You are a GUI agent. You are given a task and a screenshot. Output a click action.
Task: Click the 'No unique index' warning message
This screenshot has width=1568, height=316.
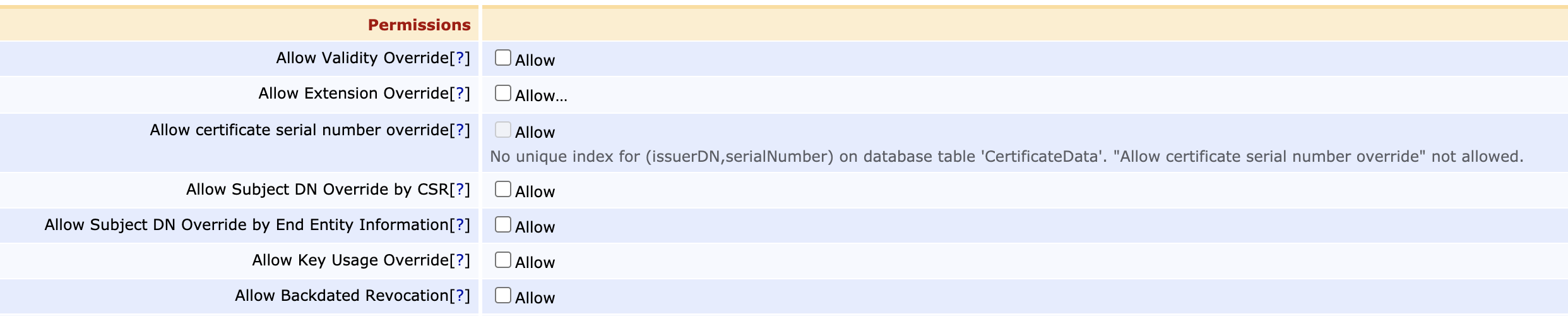pos(1006,157)
